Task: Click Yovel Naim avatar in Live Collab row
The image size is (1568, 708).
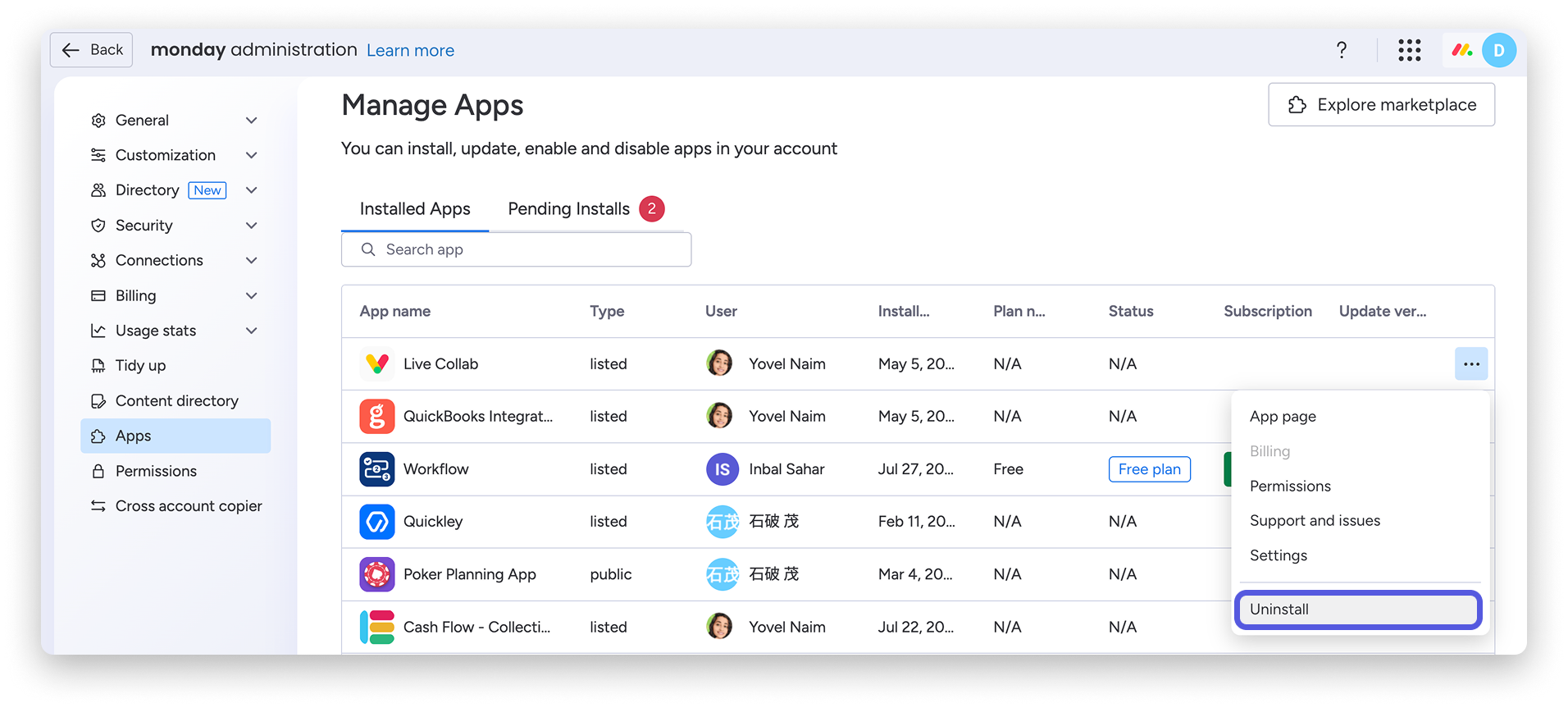Action: click(x=720, y=363)
